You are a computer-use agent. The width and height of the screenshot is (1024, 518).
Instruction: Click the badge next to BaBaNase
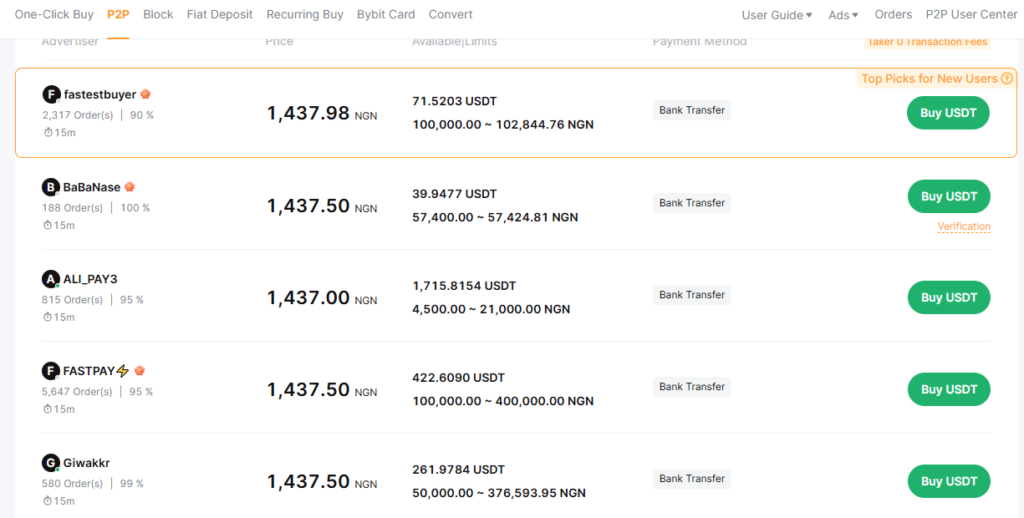pyautogui.click(x=129, y=187)
